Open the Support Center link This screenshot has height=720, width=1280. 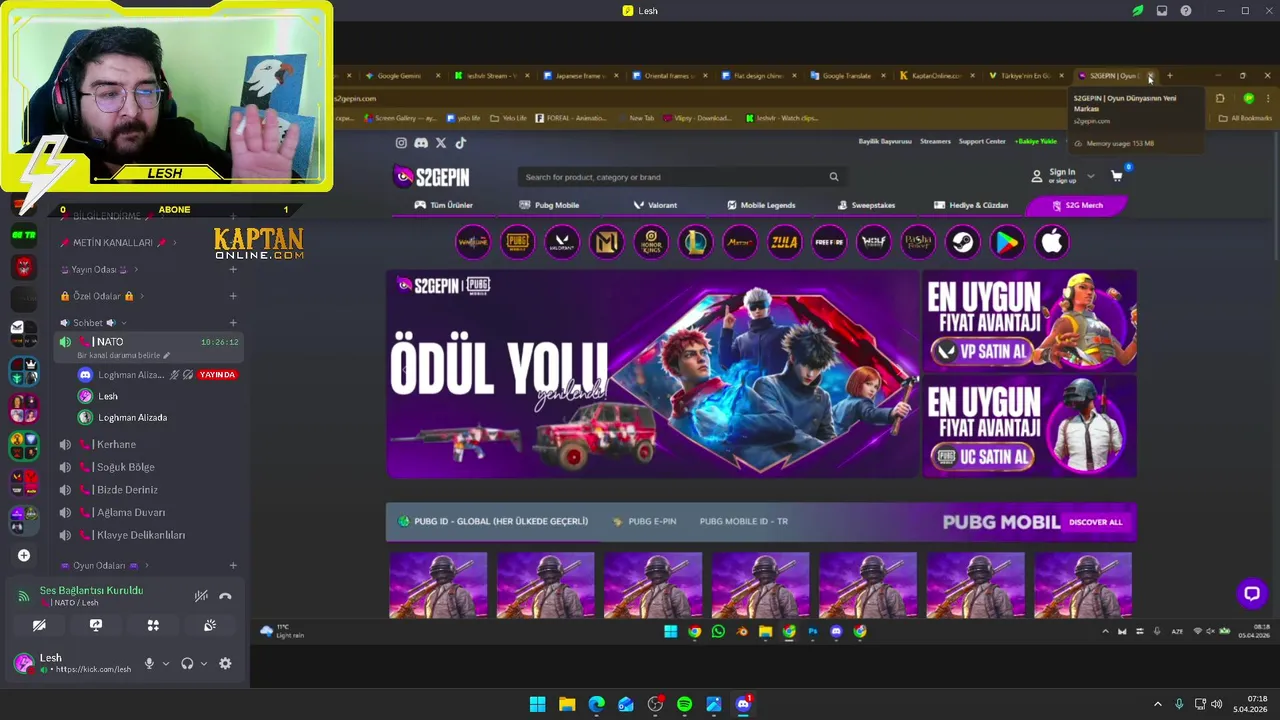pos(982,141)
